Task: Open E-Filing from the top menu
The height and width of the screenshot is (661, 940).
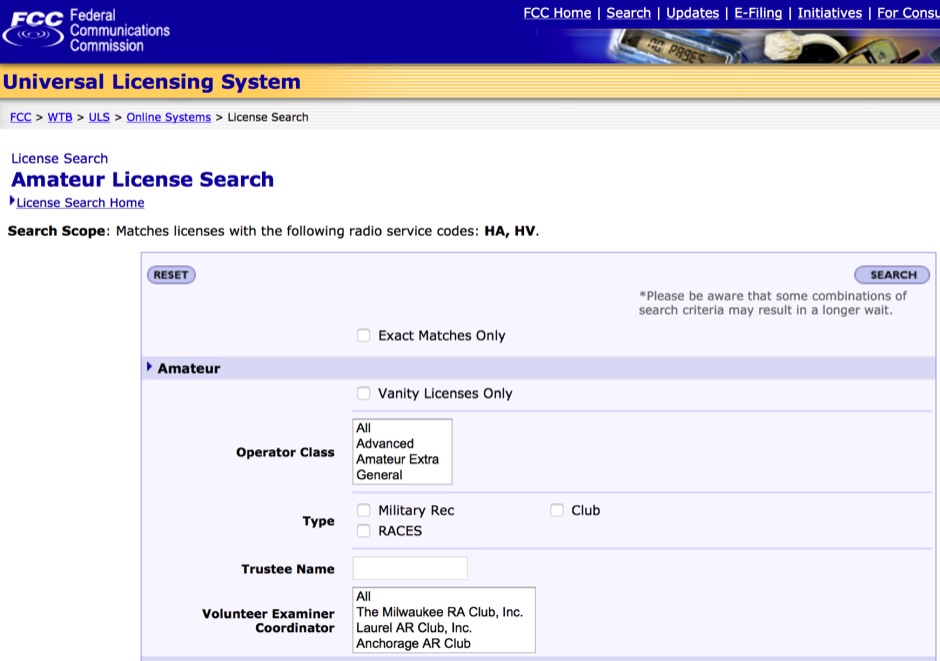Action: (x=758, y=13)
